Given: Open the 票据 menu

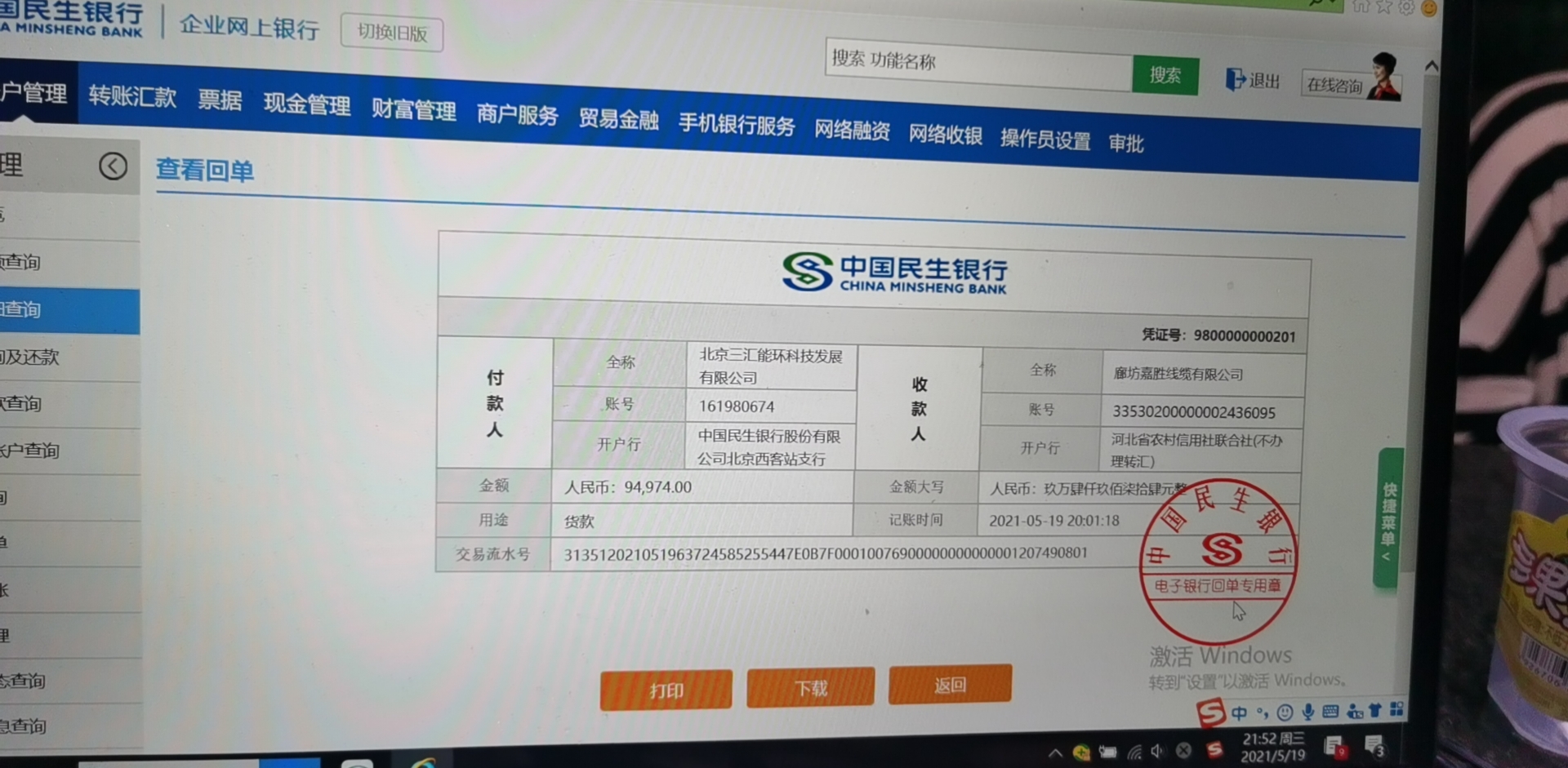Looking at the screenshot, I should (220, 100).
